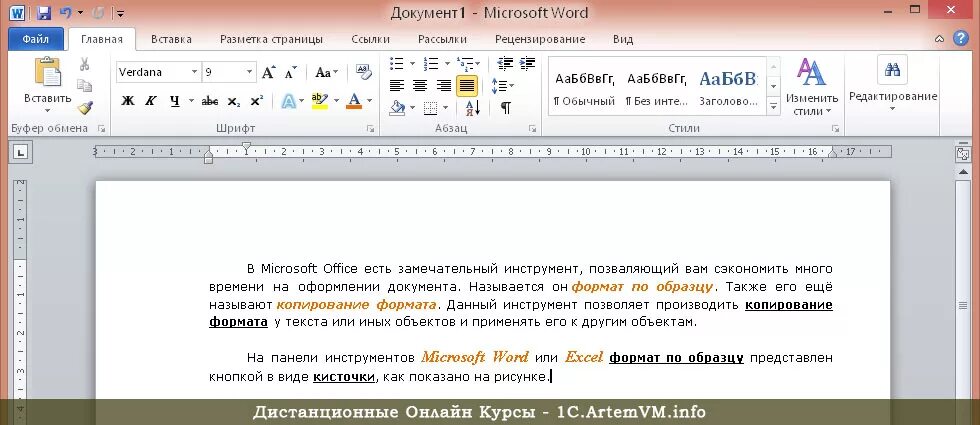Switch to Разметка страницы tab
The height and width of the screenshot is (425, 980).
coord(271,39)
